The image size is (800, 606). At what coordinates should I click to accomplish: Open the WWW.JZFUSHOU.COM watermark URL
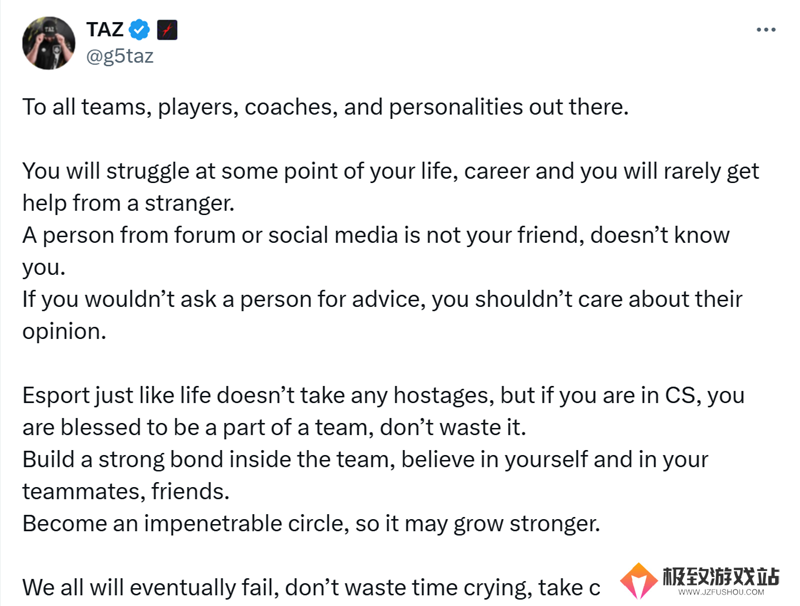721,592
